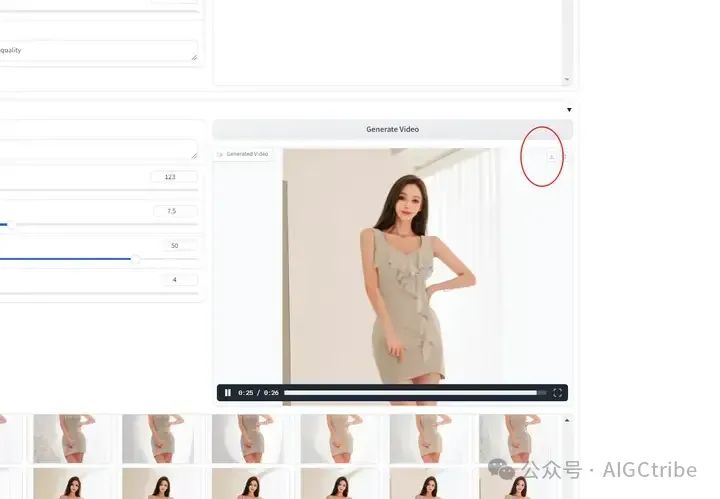
Task: Download the generated video
Action: [x=551, y=157]
